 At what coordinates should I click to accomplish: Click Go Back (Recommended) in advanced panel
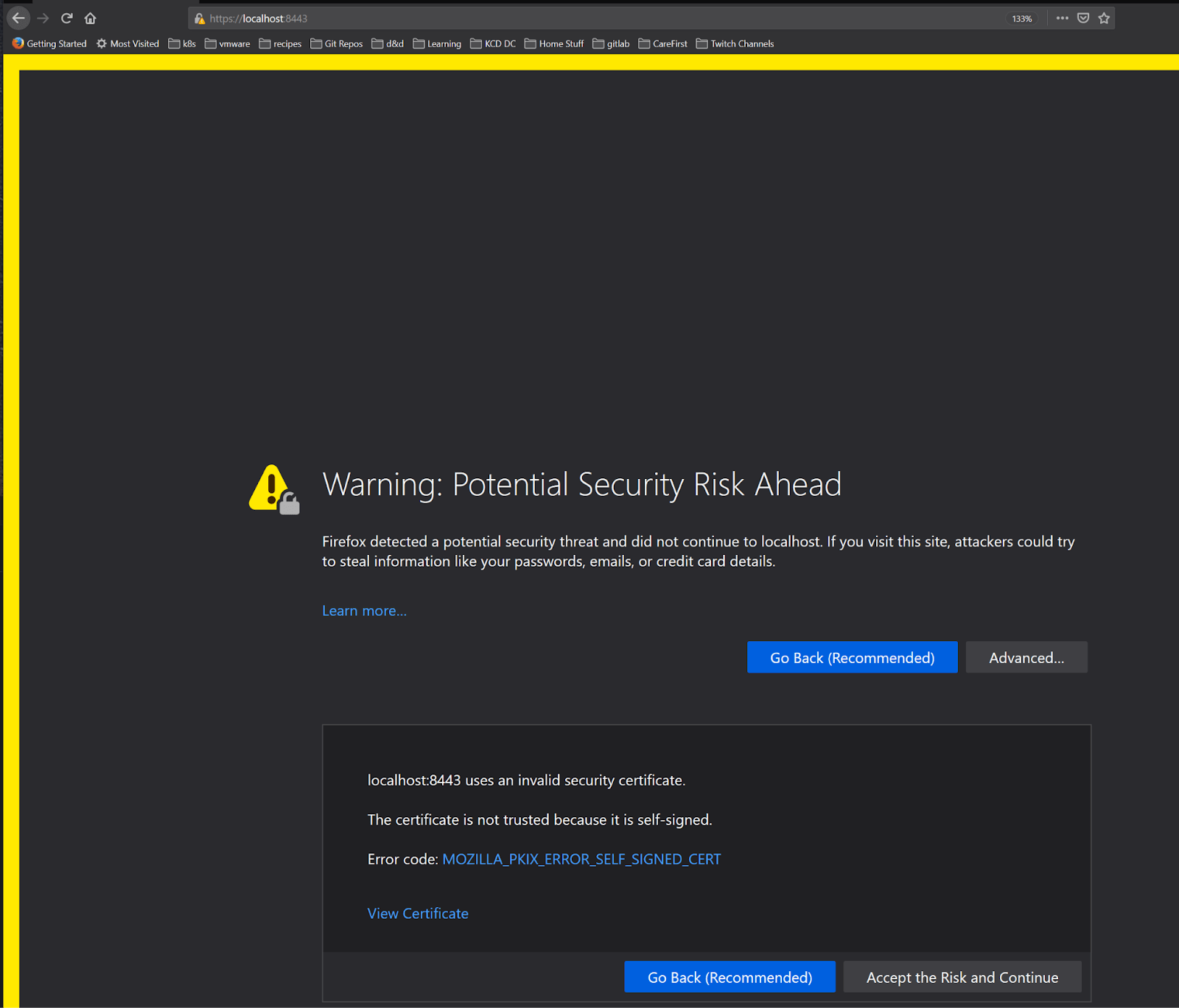pos(730,977)
